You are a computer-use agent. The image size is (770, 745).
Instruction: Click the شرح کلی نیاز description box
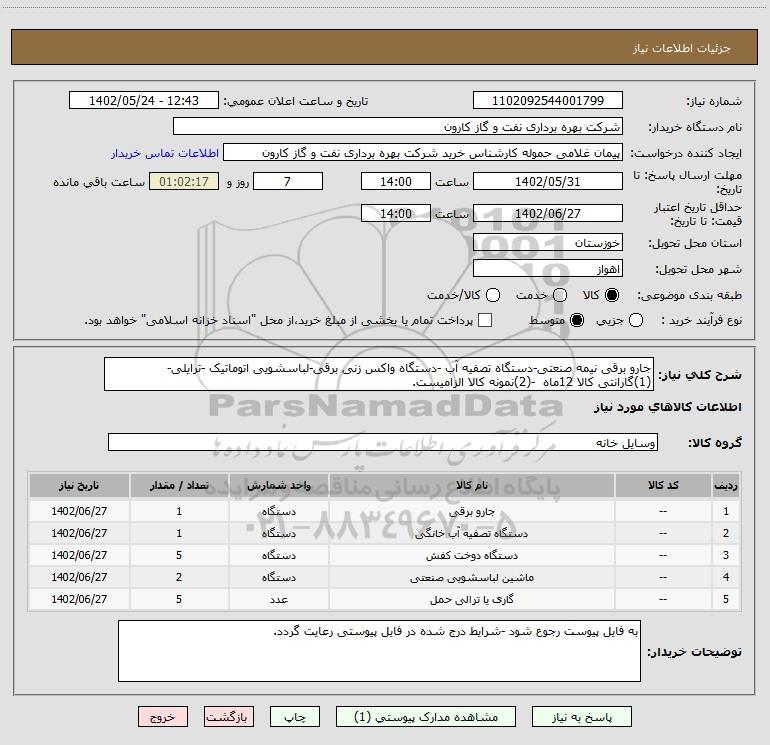(379, 374)
